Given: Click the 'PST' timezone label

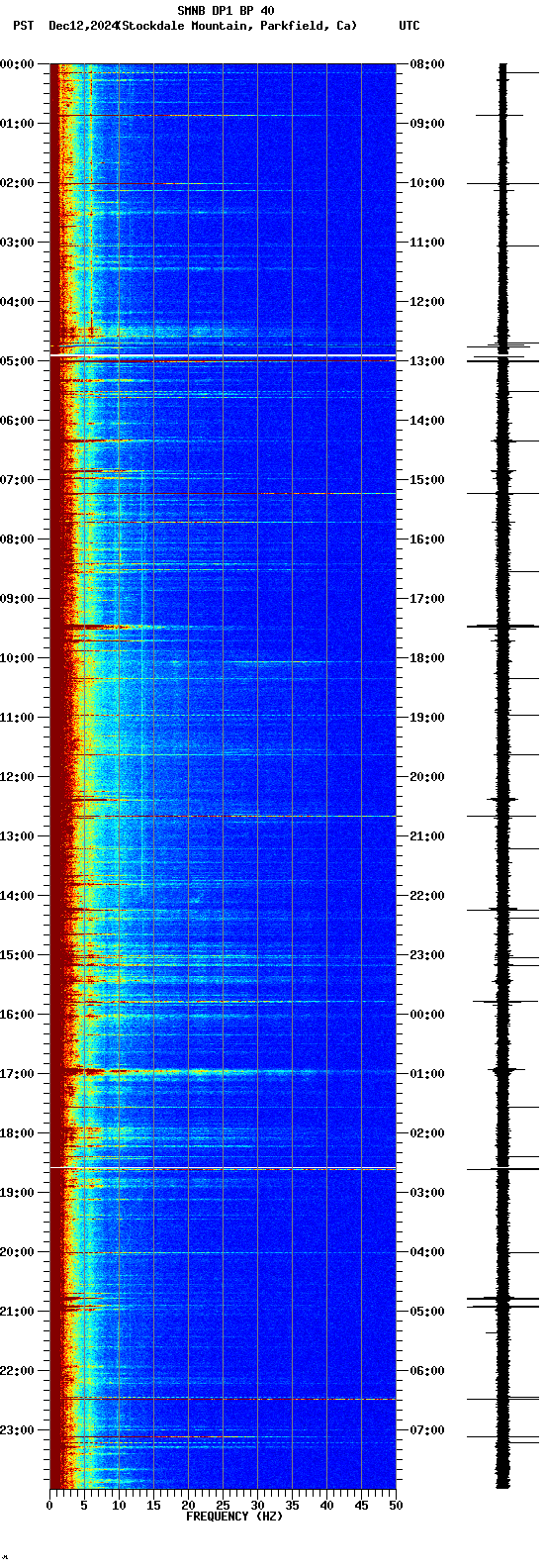Looking at the screenshot, I should click(23, 26).
